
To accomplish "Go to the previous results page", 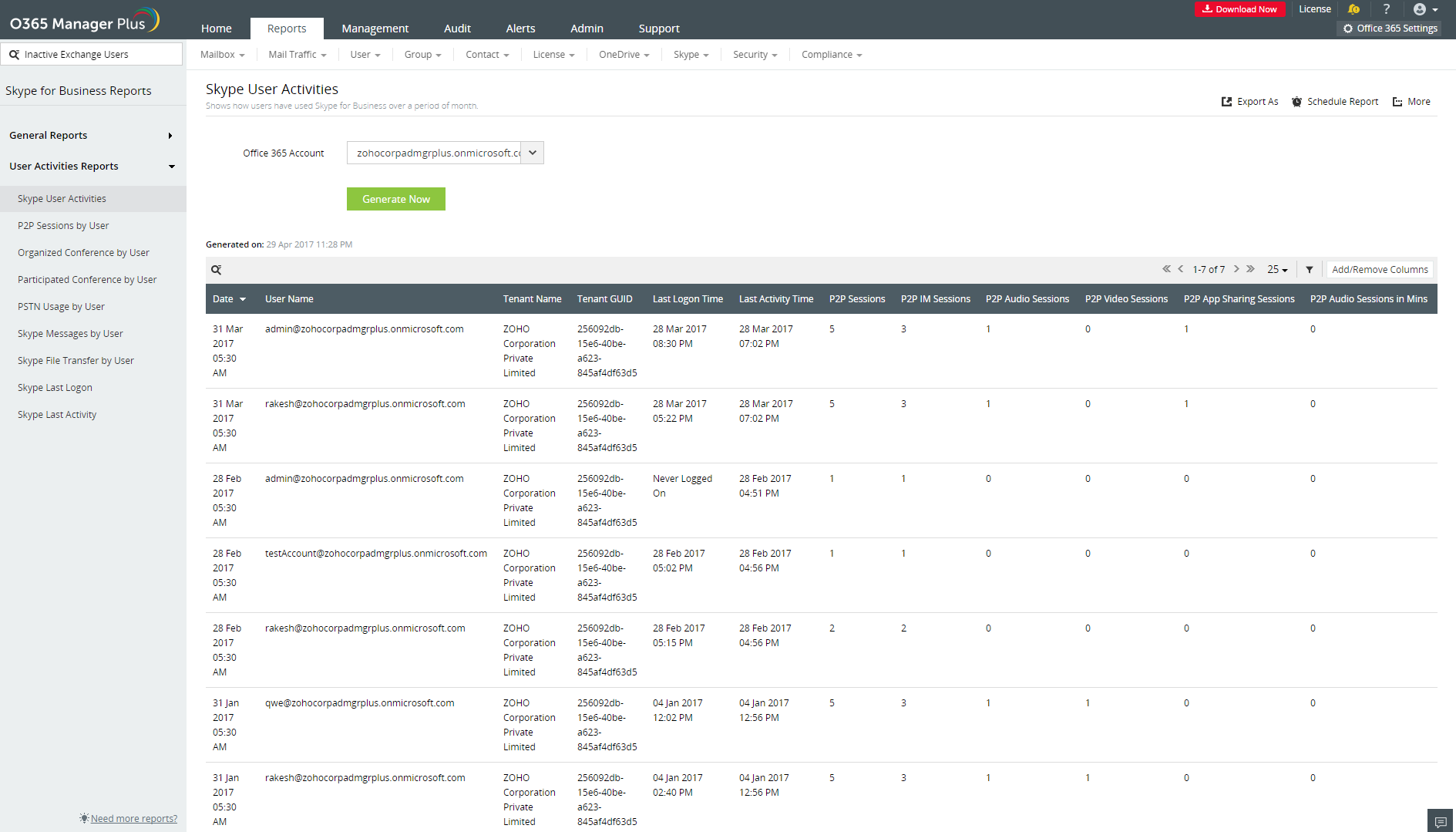I will pyautogui.click(x=1180, y=269).
